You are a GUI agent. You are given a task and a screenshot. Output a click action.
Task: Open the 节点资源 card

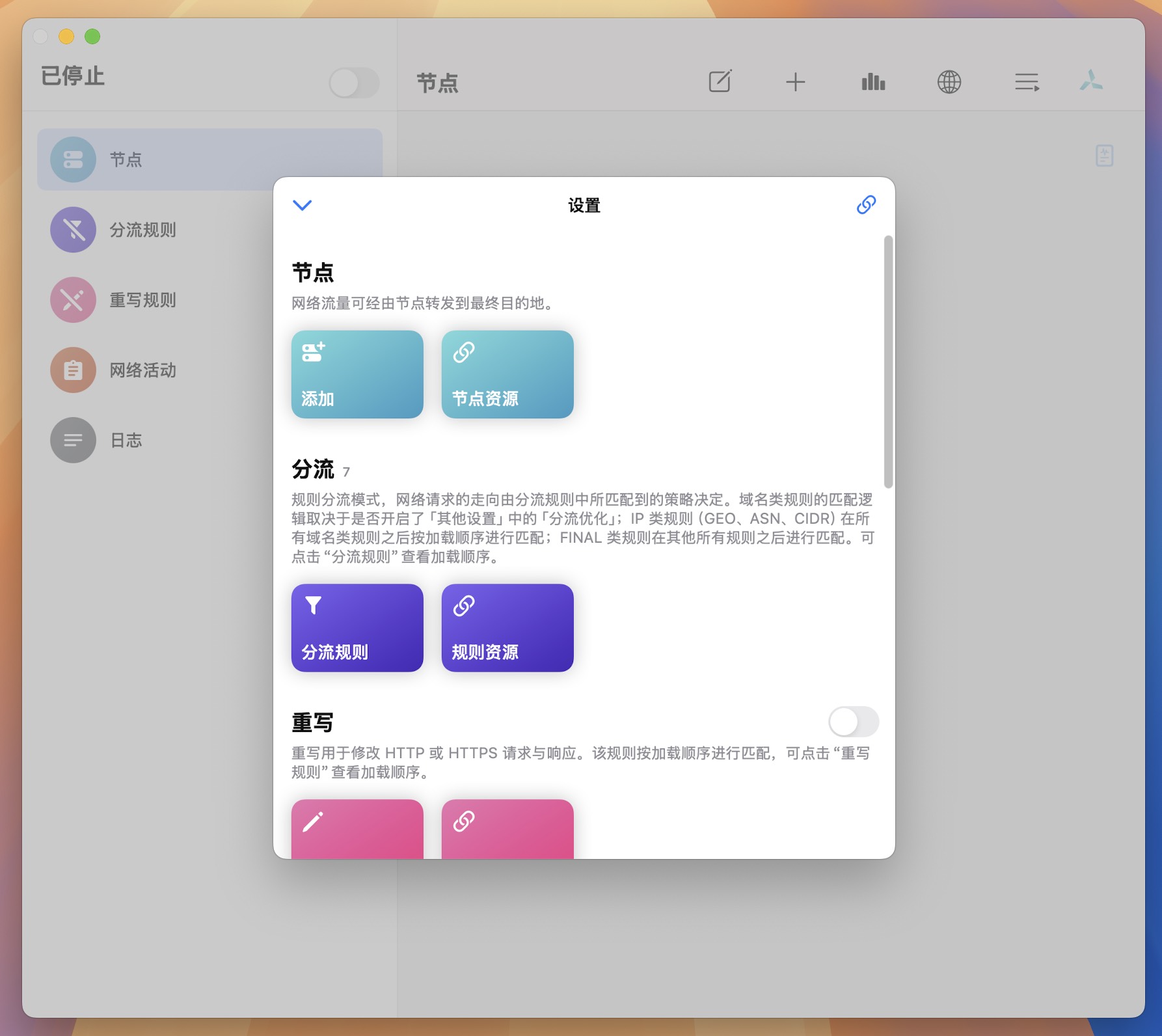[507, 374]
